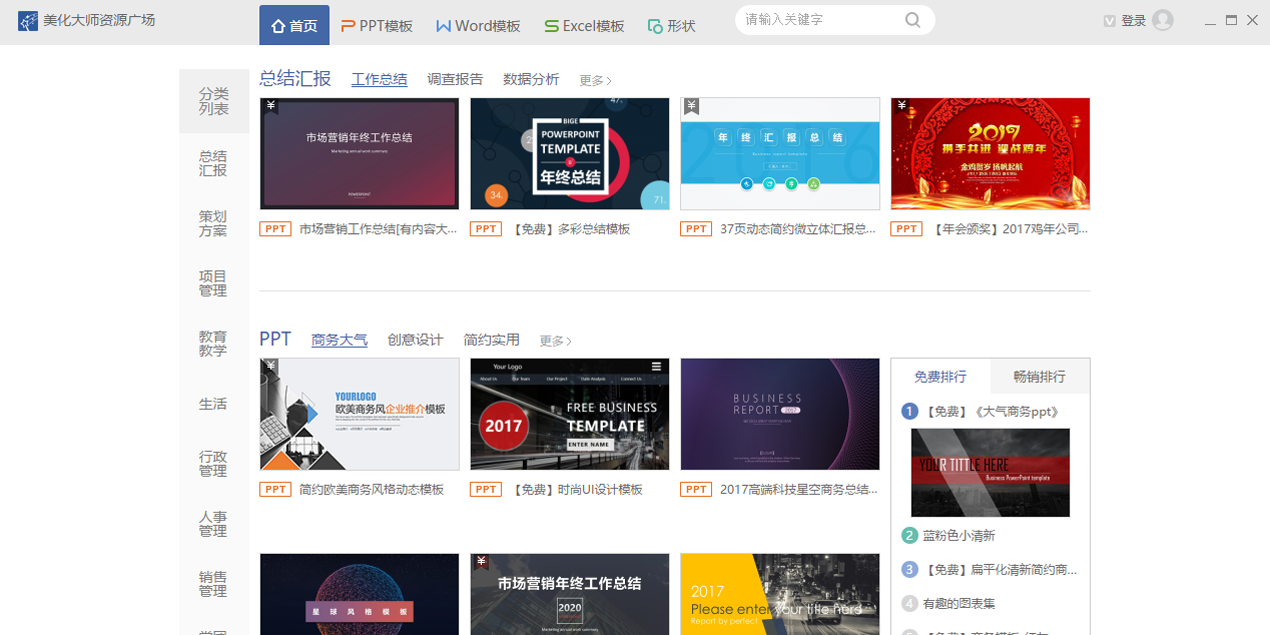
Task: Open yellow 2017 Please enter title thumbnail
Action: 780,594
